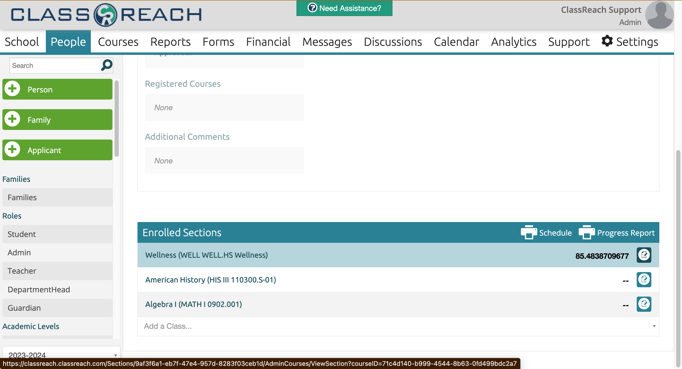Open the Analytics menu
This screenshot has width=682, height=369.
tap(514, 42)
